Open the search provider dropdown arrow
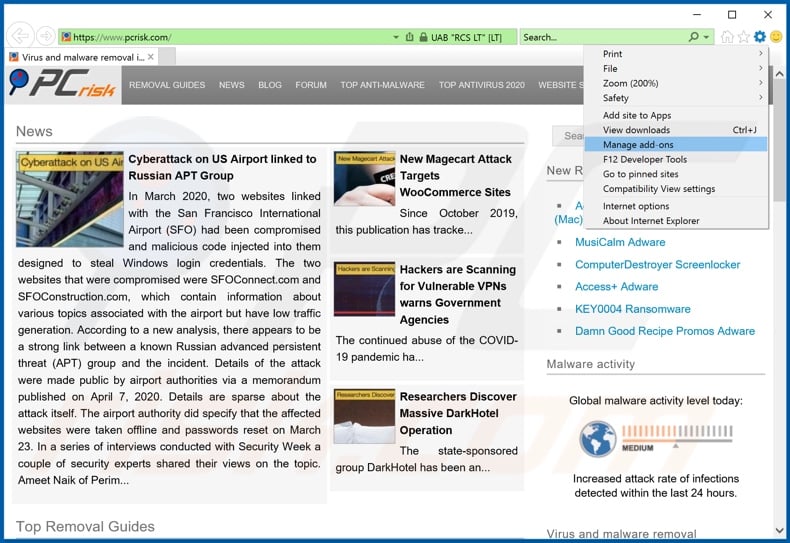790x543 pixels. pos(706,37)
